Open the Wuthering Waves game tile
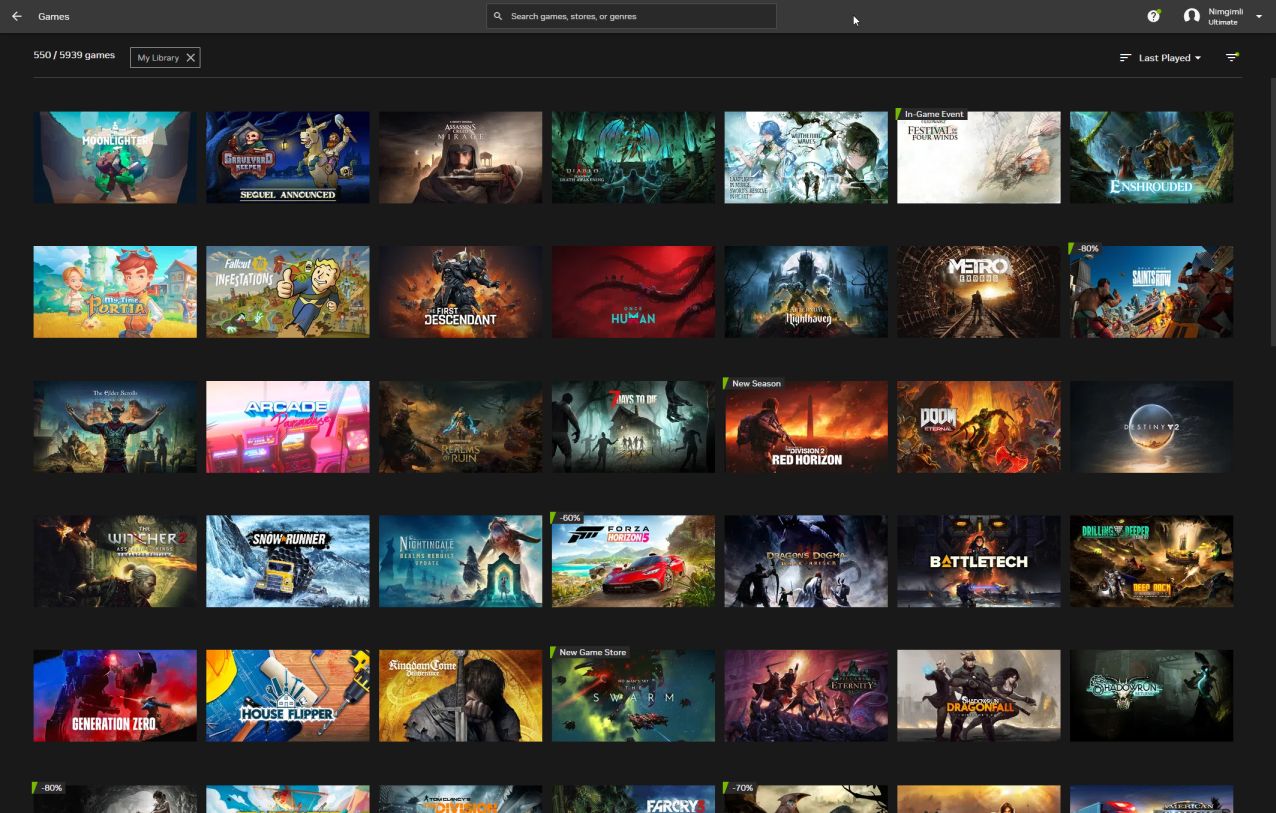 (x=806, y=157)
